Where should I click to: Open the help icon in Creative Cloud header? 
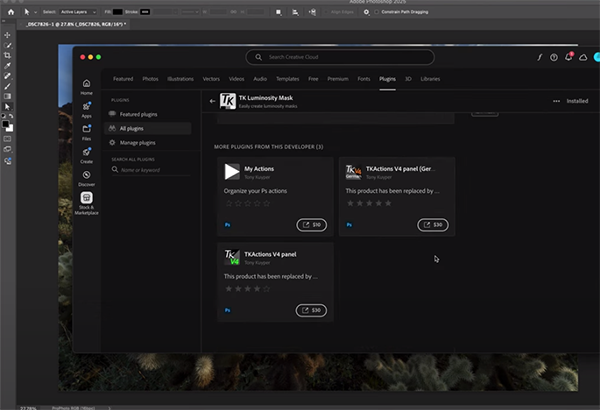click(x=554, y=57)
